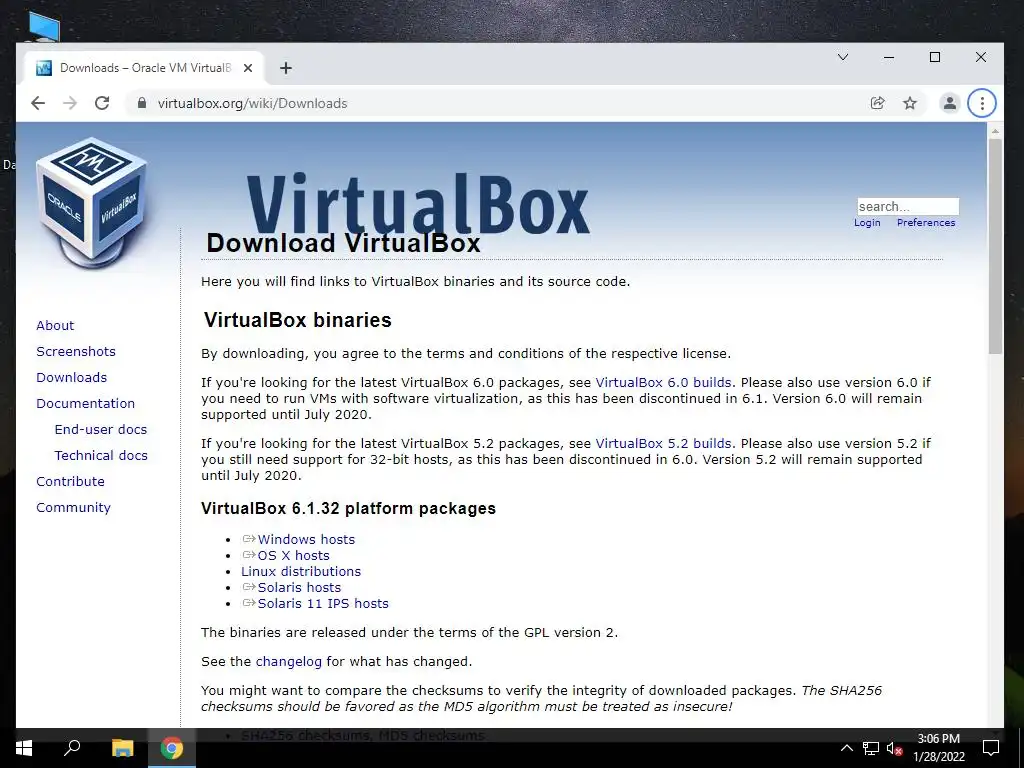This screenshot has height=768, width=1024.
Task: Open the Chrome profile avatar
Action: pyautogui.click(x=950, y=103)
